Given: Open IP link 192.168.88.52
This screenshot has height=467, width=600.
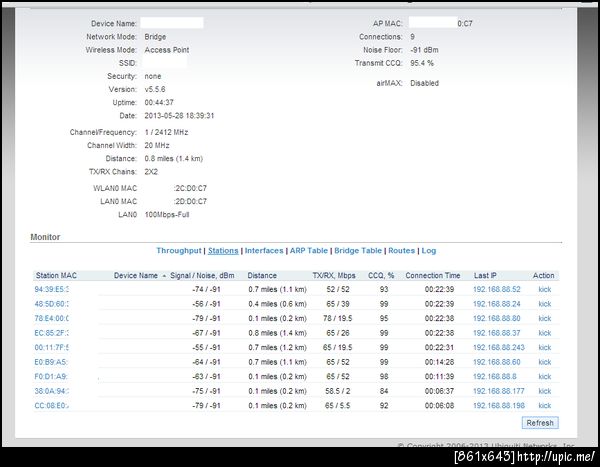Looking at the screenshot, I should (x=497, y=289).
